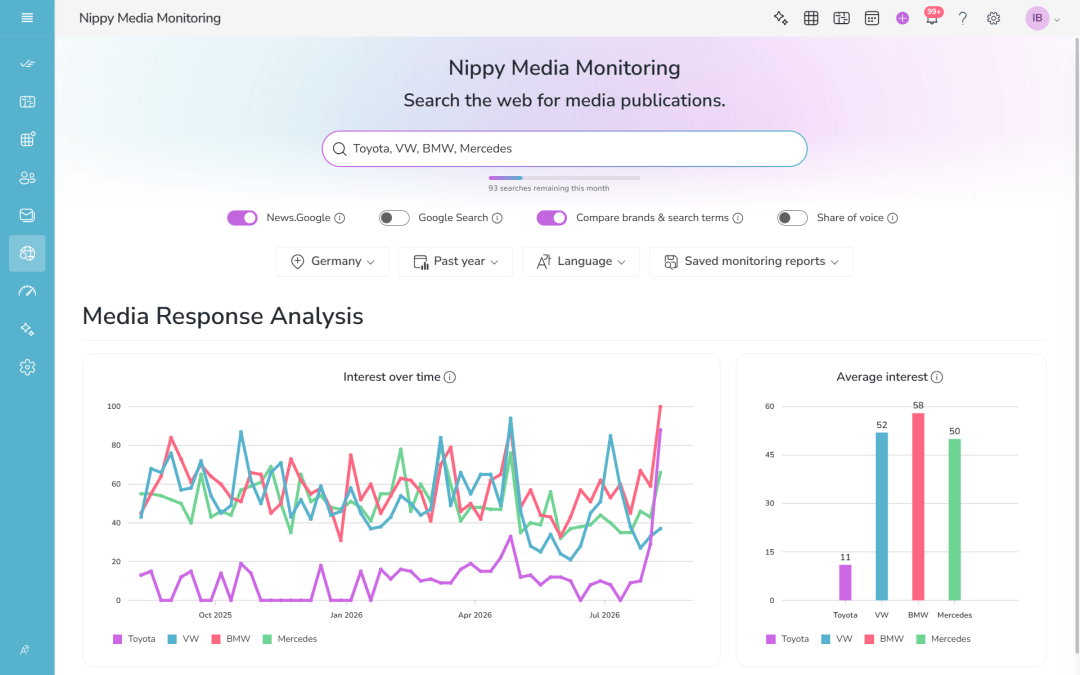Open notifications bell with 99+ badge

[x=933, y=18]
